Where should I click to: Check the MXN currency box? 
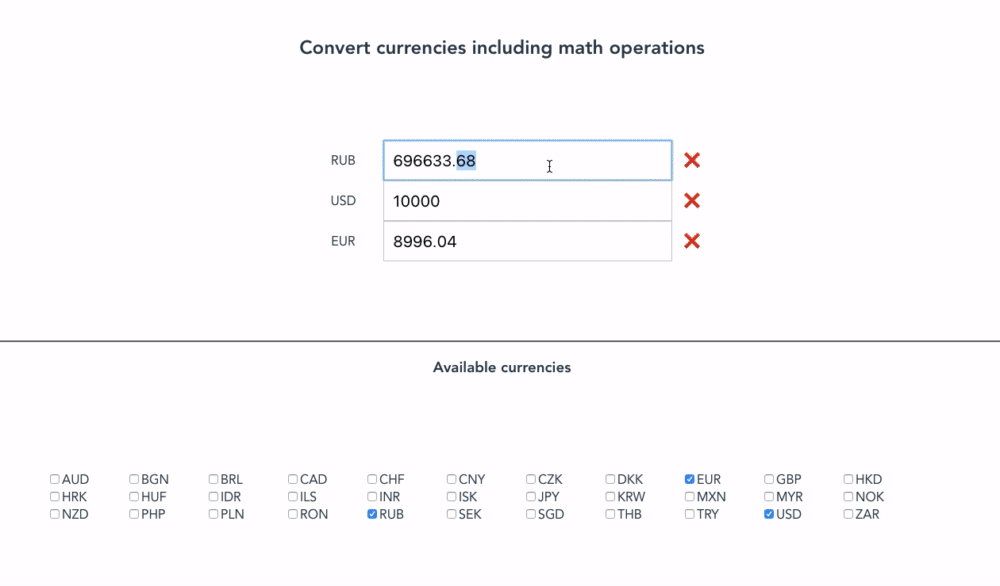coord(689,496)
